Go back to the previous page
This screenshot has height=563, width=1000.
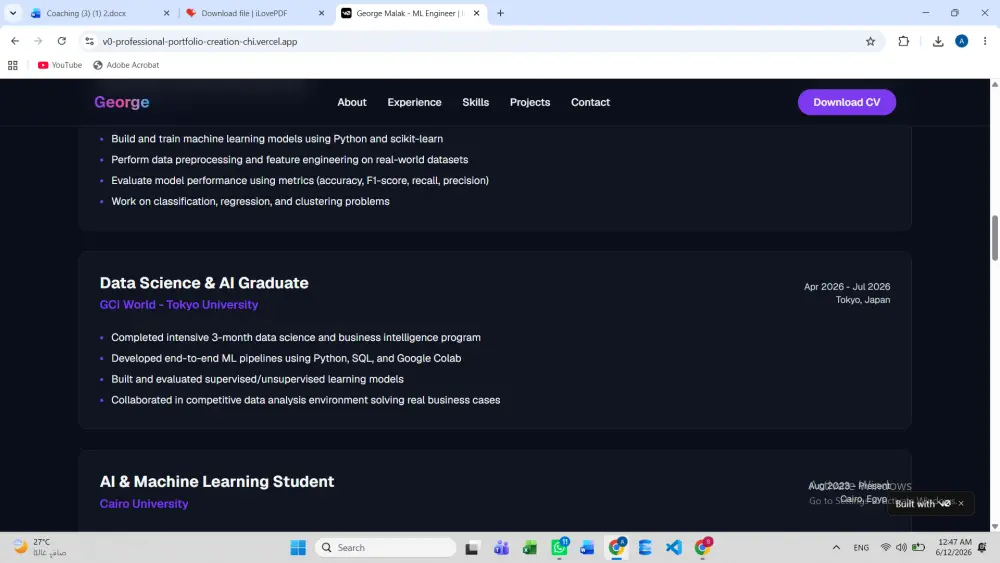pos(15,41)
